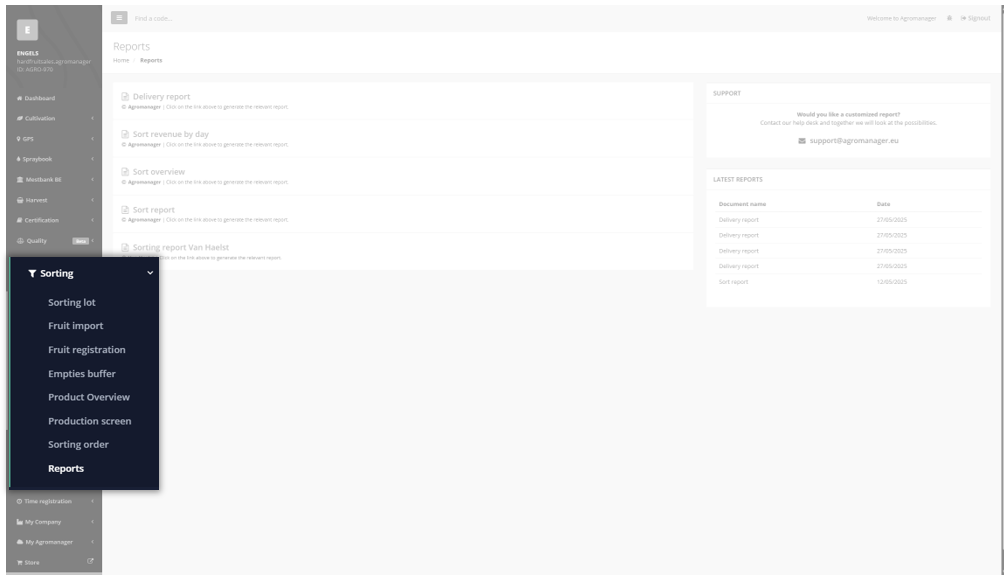Viewport: 1004px width, 578px height.
Task: Click the Sort overview document icon
Action: [125, 172]
